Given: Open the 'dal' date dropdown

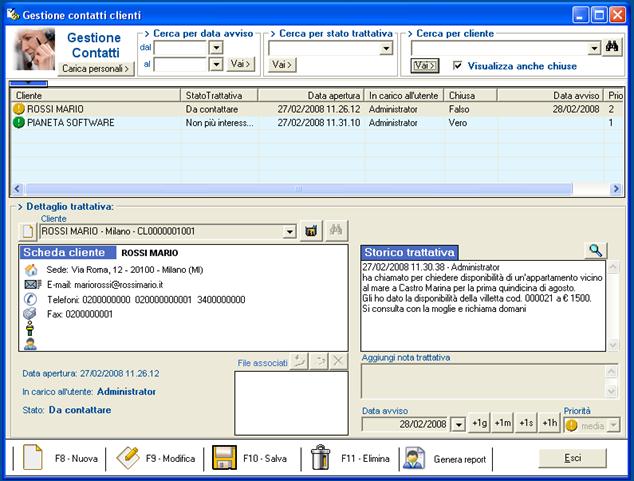Looking at the screenshot, I should coord(216,48).
